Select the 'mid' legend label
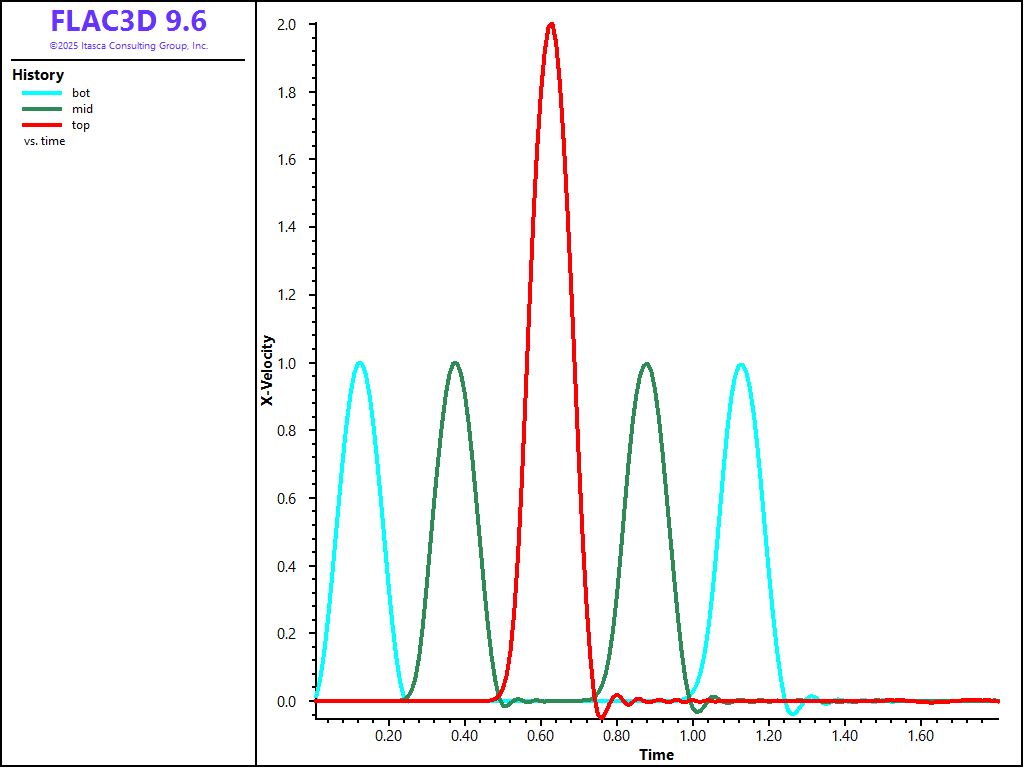The width and height of the screenshot is (1024, 768). [82, 109]
